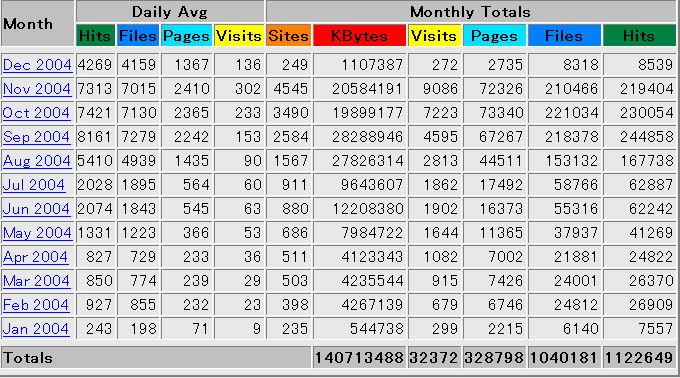Open the May 2004 monthly report
680x378 pixels.
coord(37,233)
